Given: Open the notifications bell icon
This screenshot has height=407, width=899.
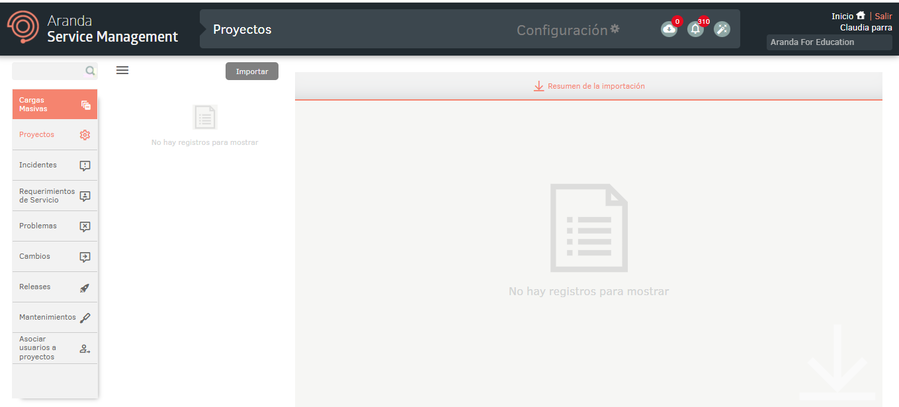Looking at the screenshot, I should click(x=695, y=30).
